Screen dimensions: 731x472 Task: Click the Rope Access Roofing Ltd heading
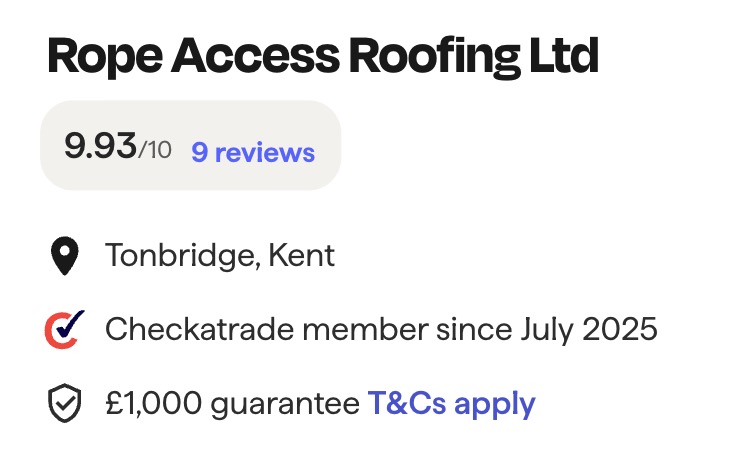pyautogui.click(x=322, y=57)
